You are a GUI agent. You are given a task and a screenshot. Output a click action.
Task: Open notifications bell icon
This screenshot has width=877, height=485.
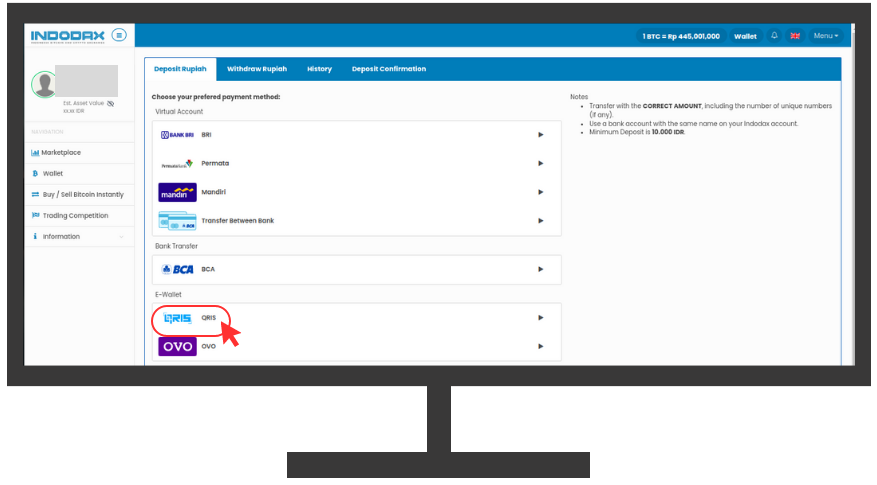tap(774, 36)
